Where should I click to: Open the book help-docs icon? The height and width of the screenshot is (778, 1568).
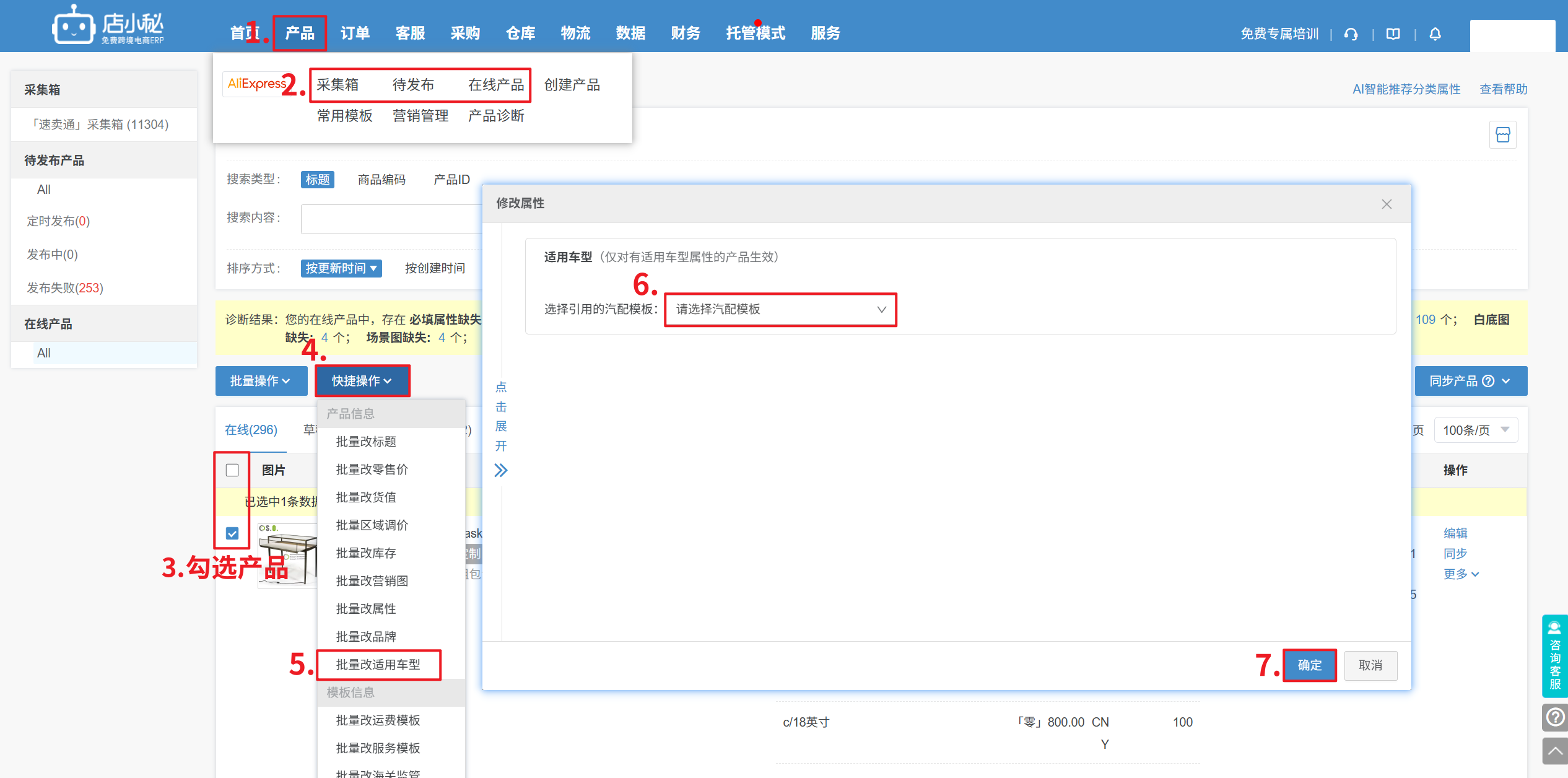1393,34
